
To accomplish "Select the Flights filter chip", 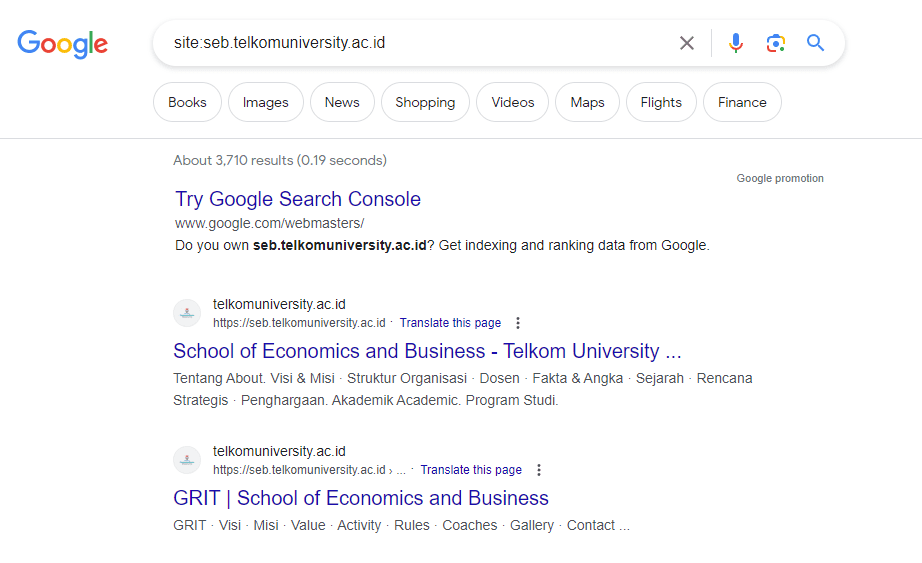I will [662, 102].
